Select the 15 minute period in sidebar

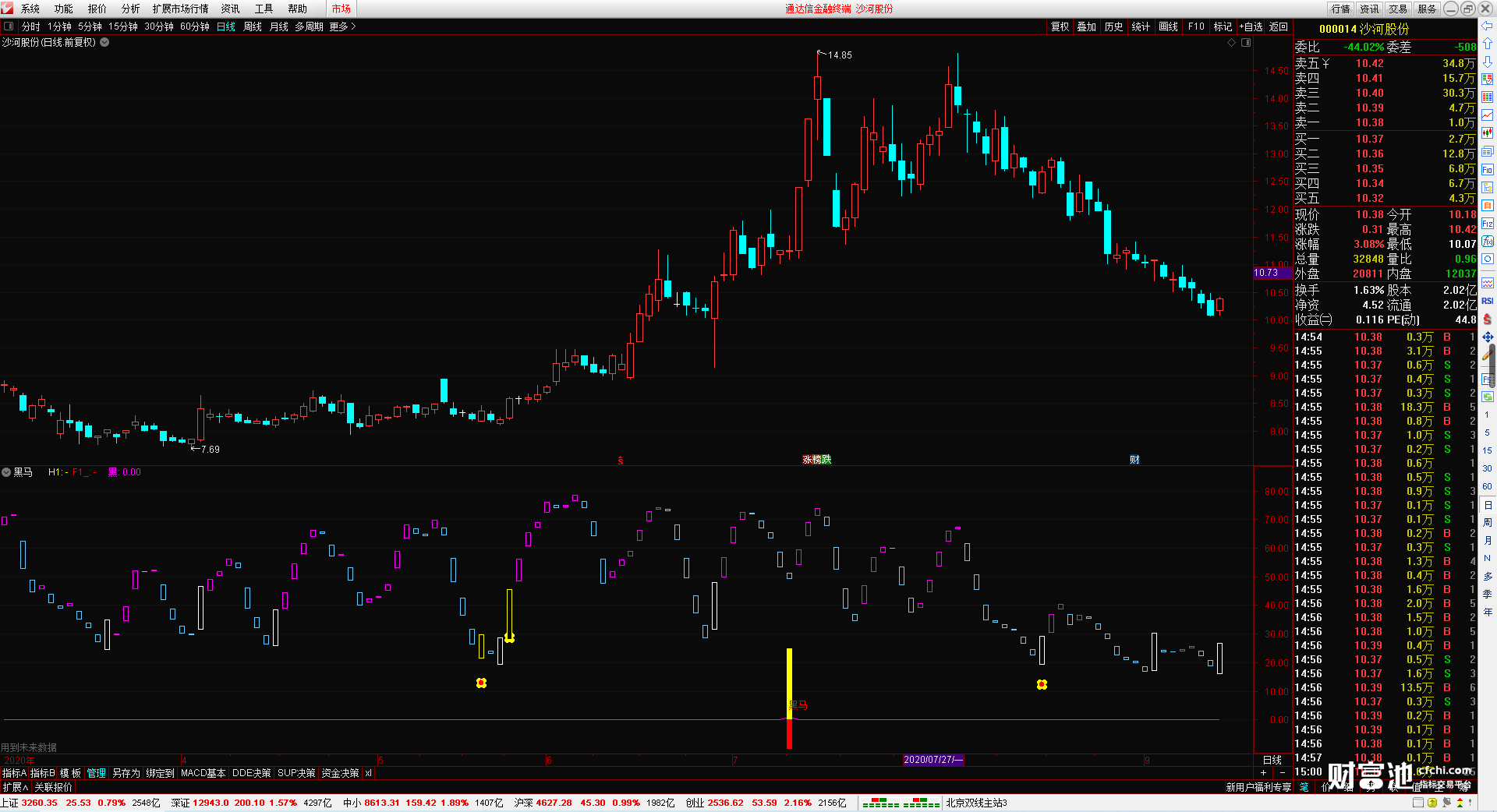[1488, 450]
